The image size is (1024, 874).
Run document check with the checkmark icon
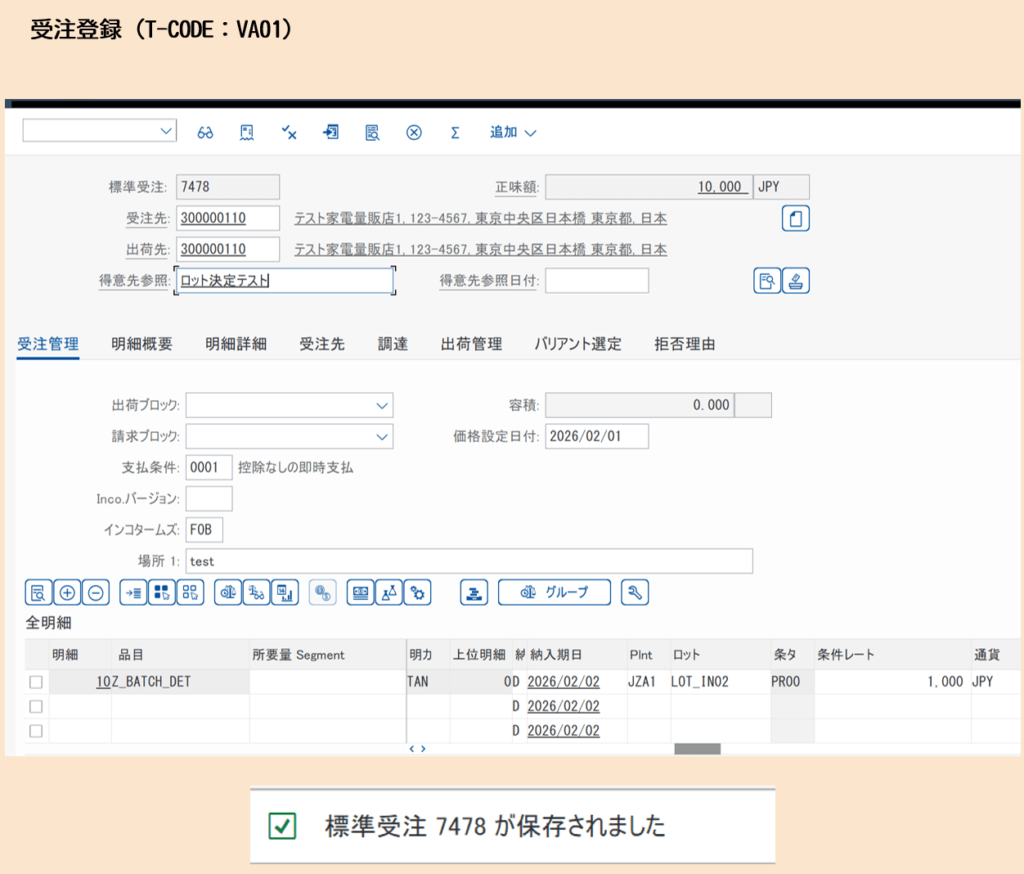point(288,132)
